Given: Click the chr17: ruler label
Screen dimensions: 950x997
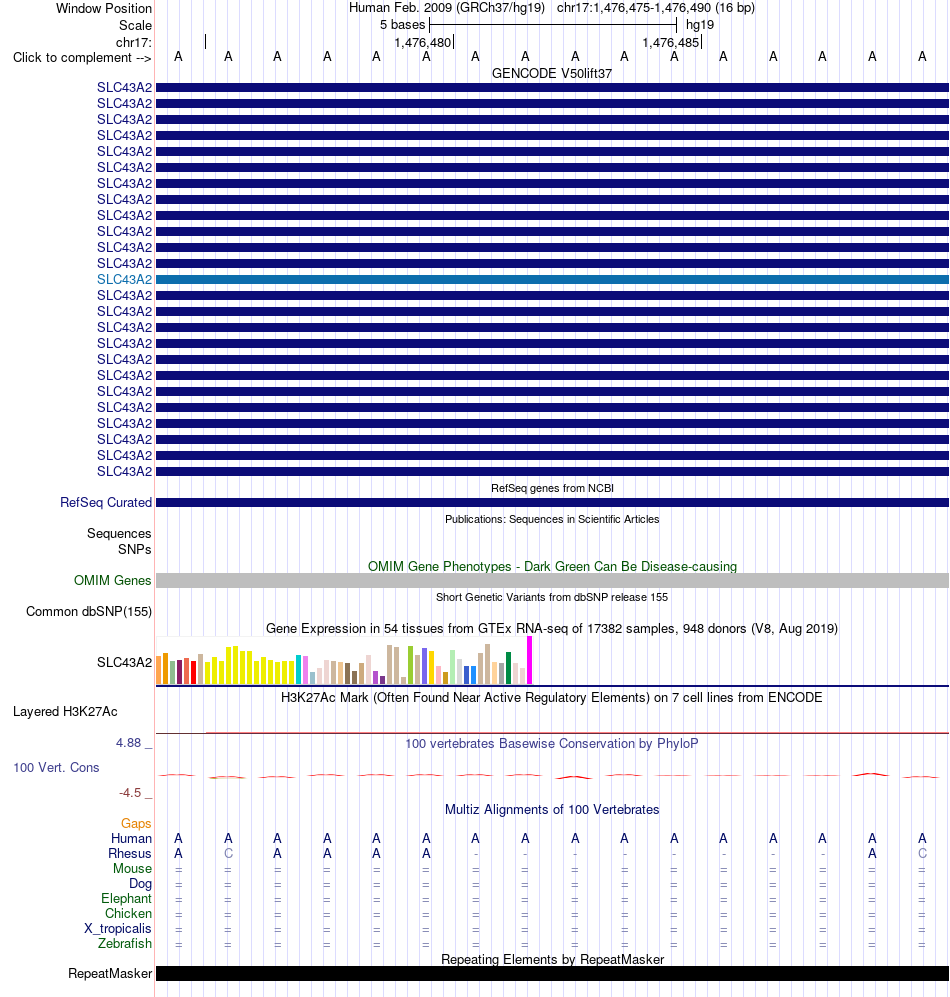Looking at the screenshot, I should tap(134, 43).
